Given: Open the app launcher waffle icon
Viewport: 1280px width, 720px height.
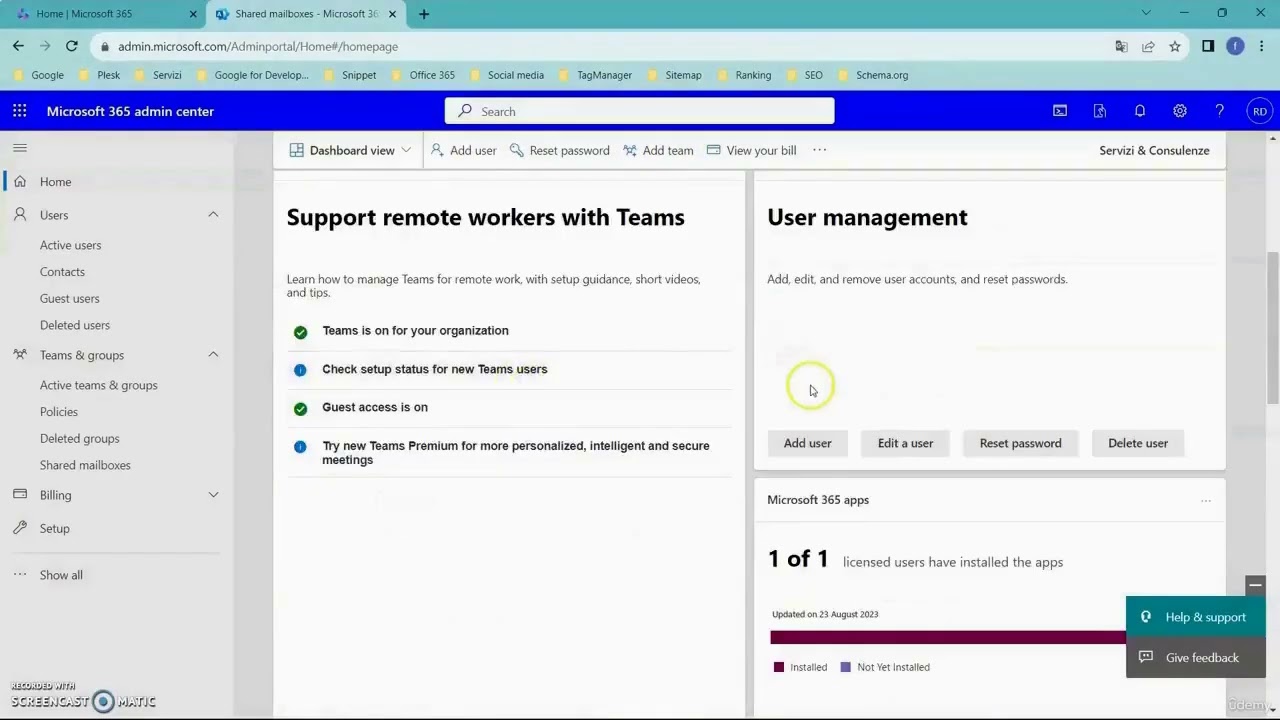Looking at the screenshot, I should (20, 111).
